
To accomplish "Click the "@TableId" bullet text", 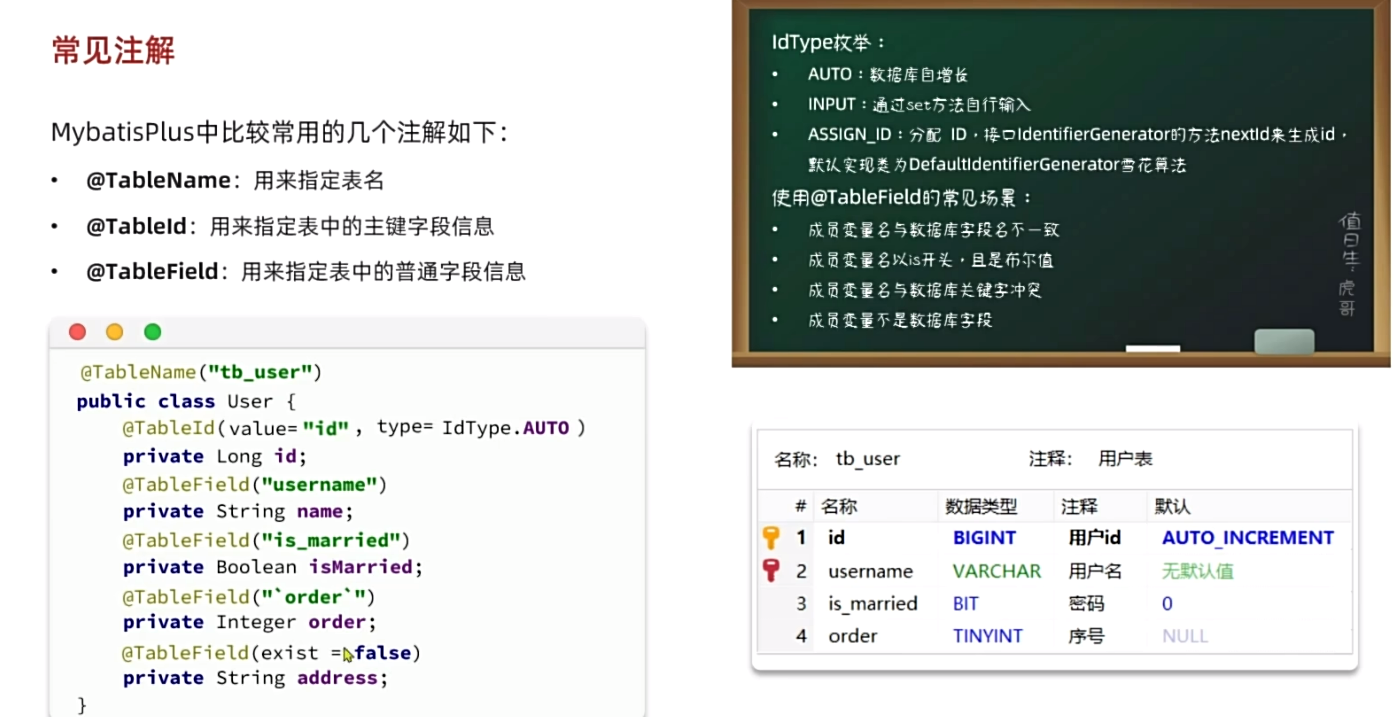I will [x=290, y=226].
